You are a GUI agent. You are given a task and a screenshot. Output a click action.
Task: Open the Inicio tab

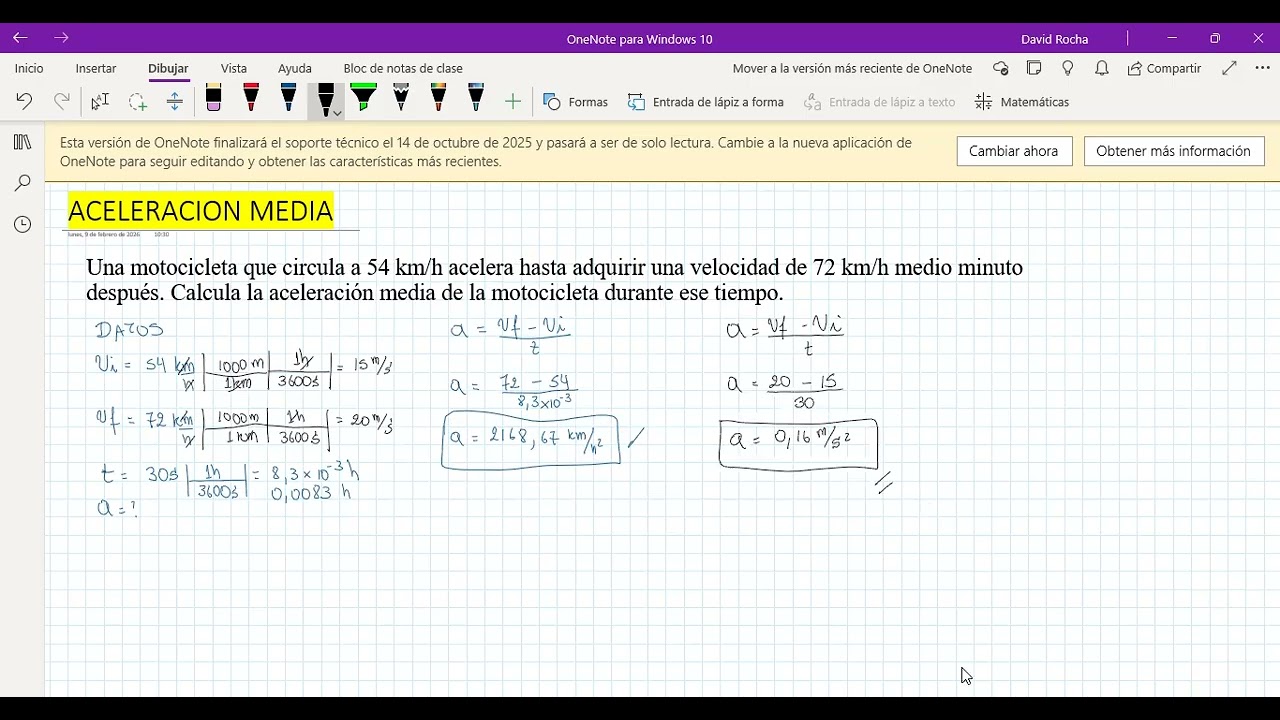(29, 68)
